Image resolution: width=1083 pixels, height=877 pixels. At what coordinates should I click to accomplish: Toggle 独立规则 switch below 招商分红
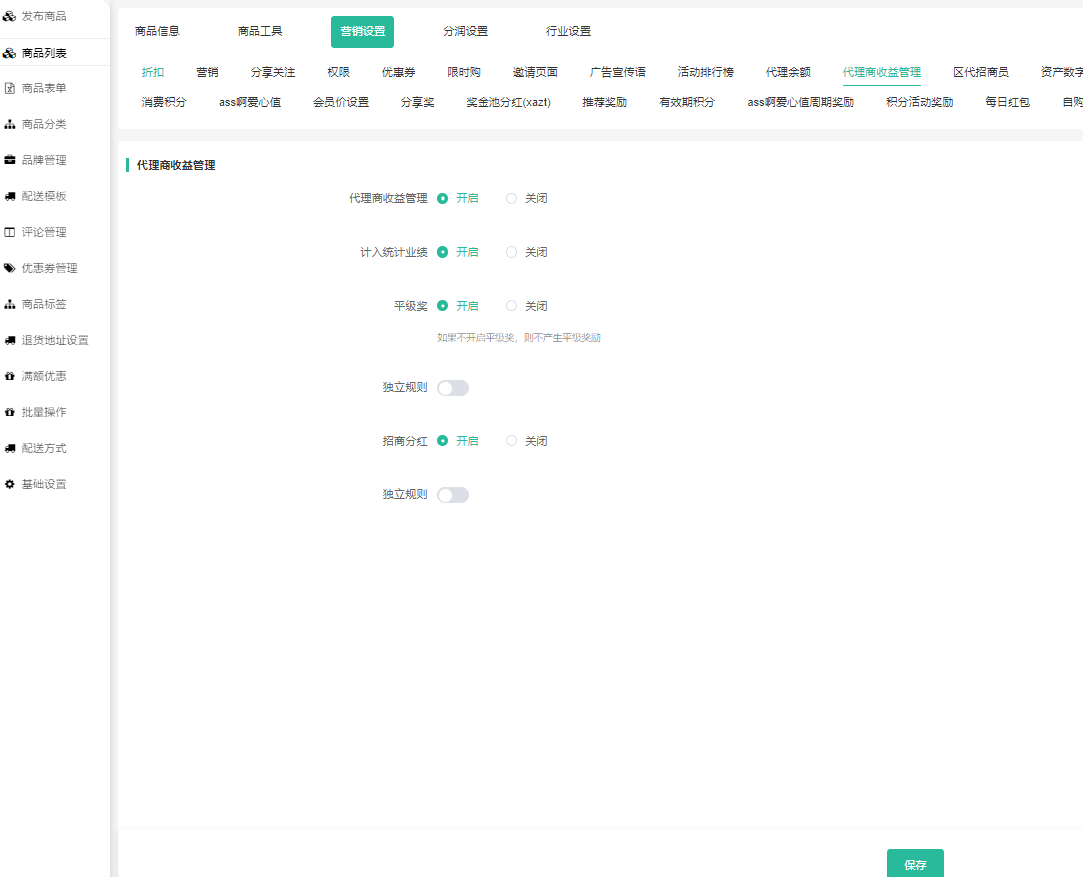pyautogui.click(x=453, y=495)
